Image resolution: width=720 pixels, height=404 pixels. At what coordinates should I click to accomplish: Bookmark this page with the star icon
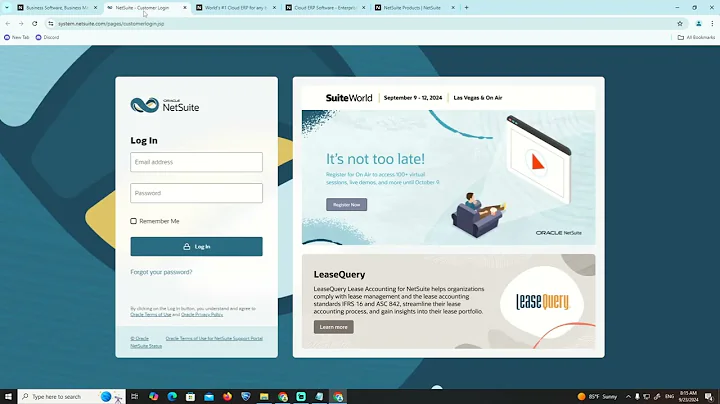coord(680,23)
